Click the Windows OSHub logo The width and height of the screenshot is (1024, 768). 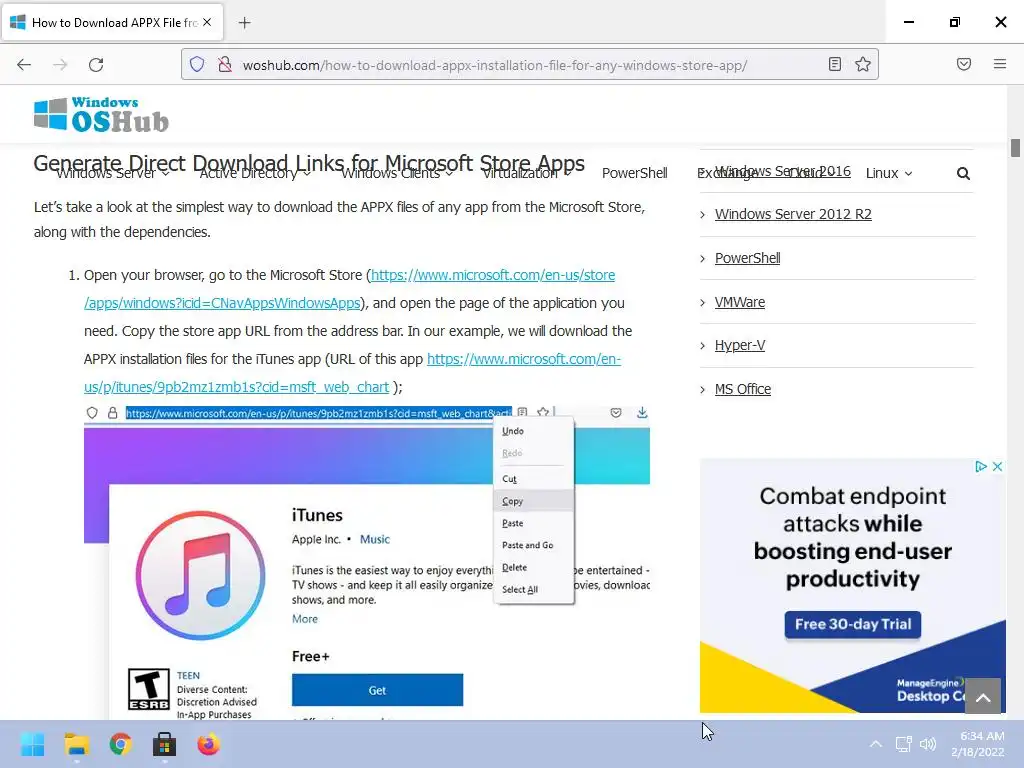(x=101, y=114)
